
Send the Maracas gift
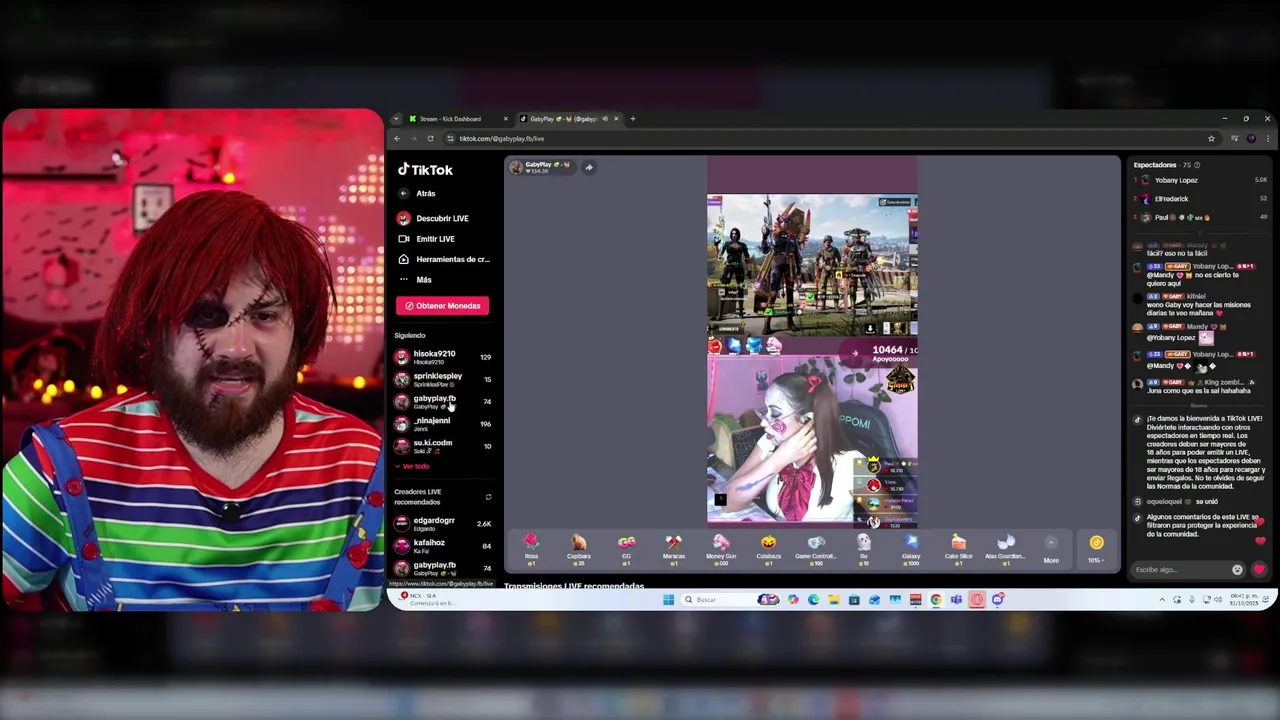tap(674, 548)
